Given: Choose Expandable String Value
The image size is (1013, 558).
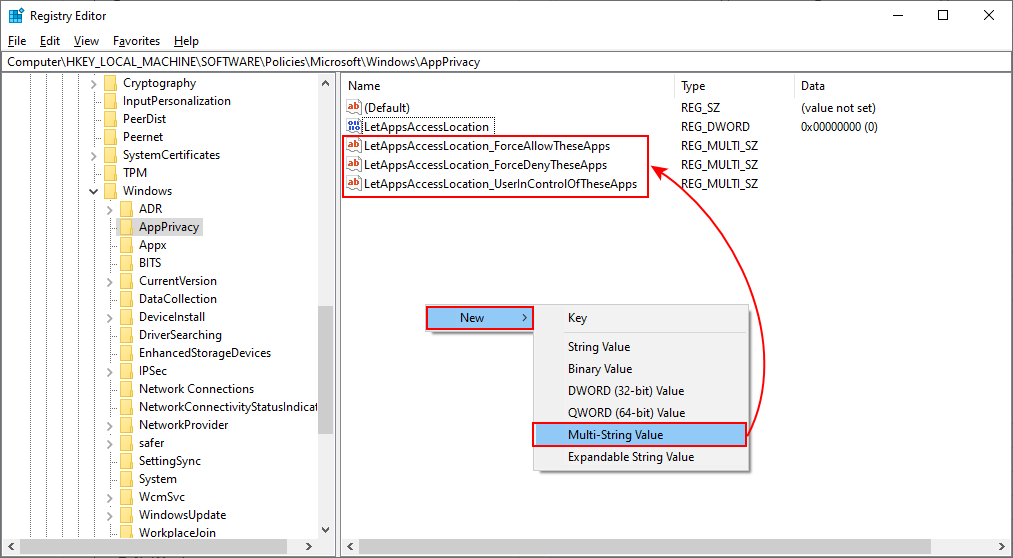Looking at the screenshot, I should 641,457.
